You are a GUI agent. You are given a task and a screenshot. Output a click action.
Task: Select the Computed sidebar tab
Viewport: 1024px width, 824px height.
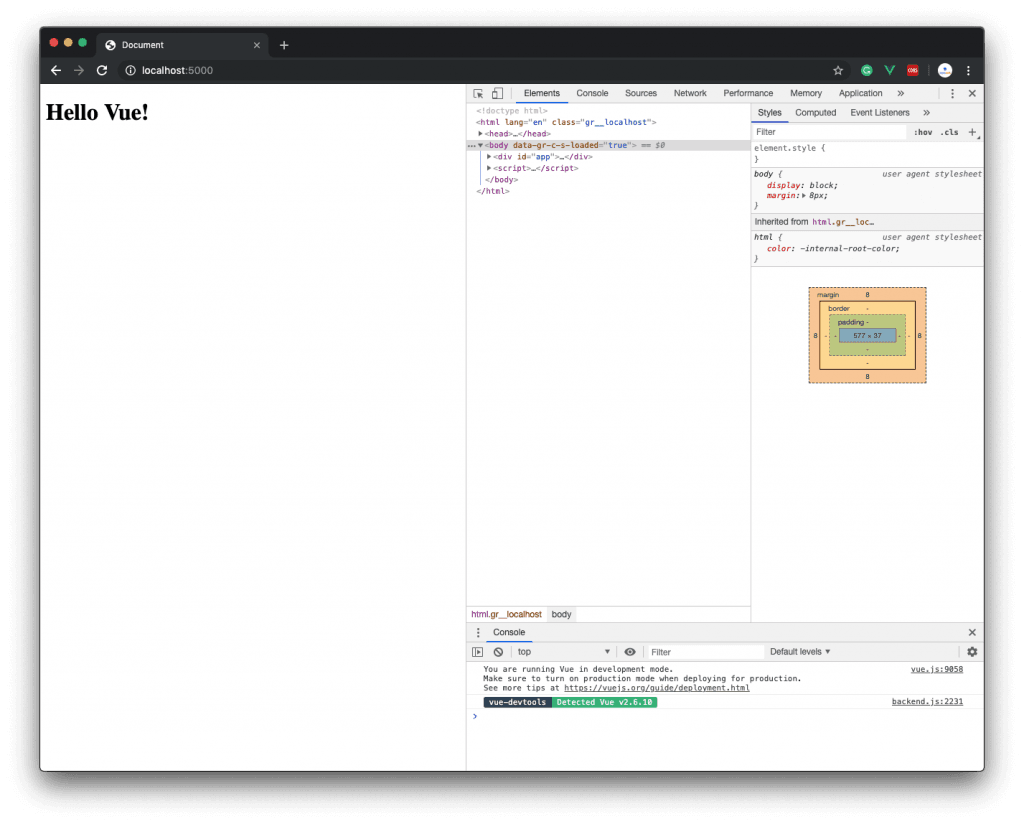pos(816,112)
